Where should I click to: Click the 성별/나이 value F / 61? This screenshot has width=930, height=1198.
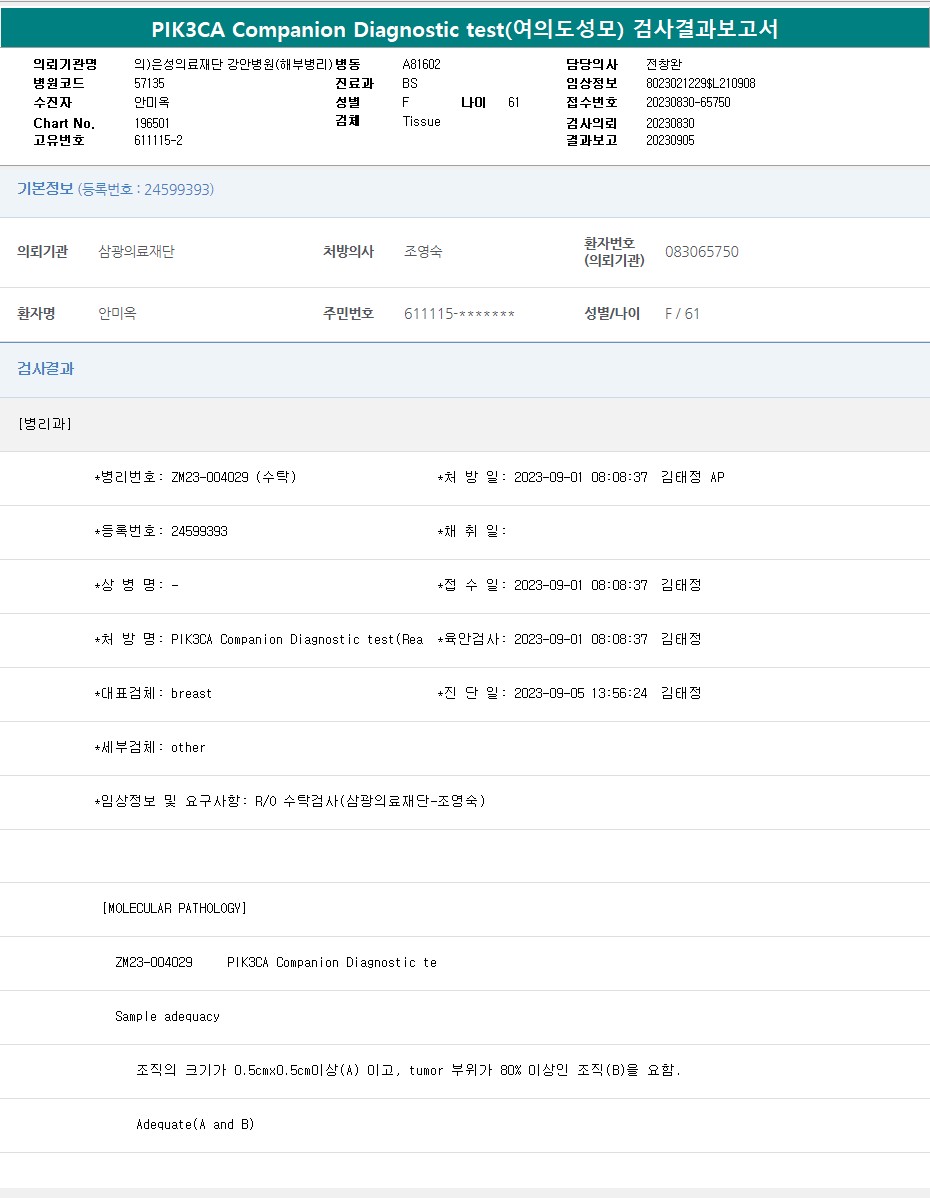(682, 314)
